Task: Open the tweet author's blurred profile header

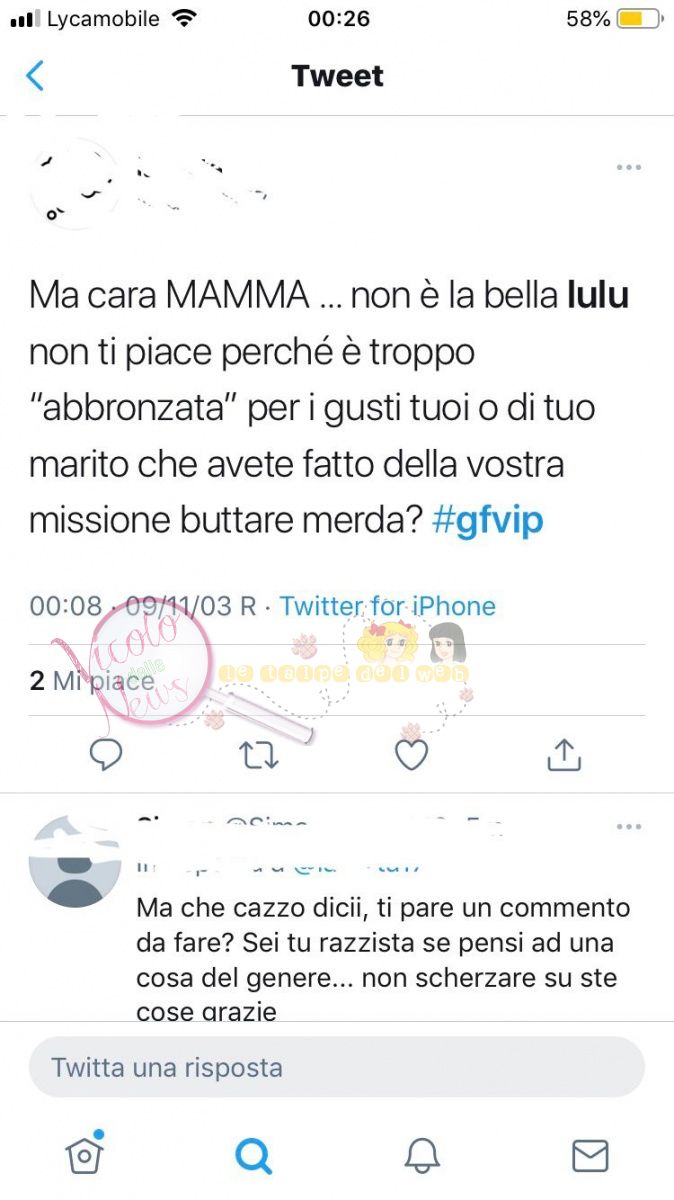Action: 150,183
